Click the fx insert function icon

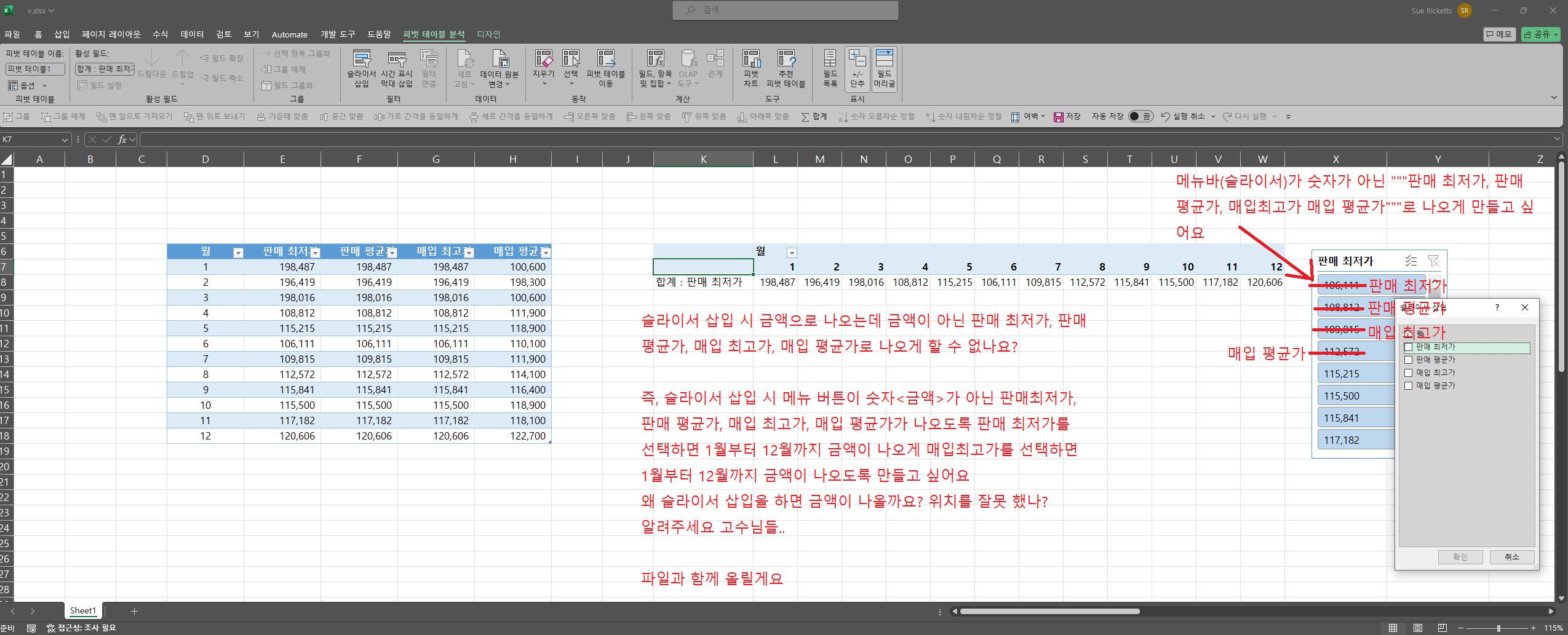[x=122, y=140]
